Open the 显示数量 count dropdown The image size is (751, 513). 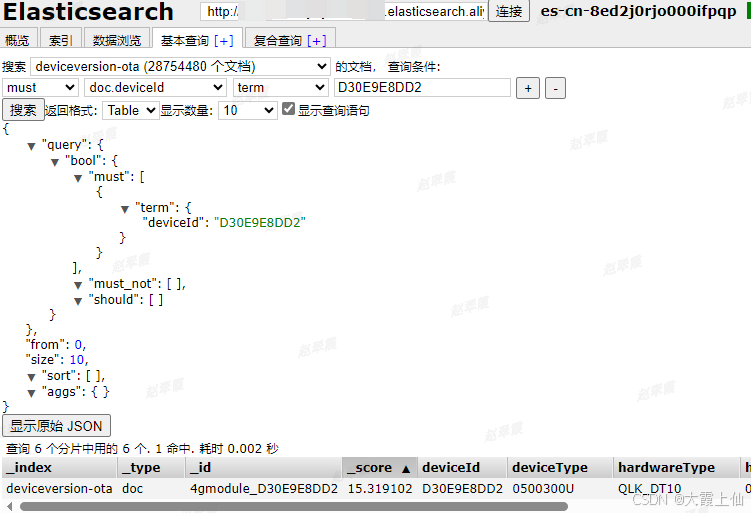[248, 111]
